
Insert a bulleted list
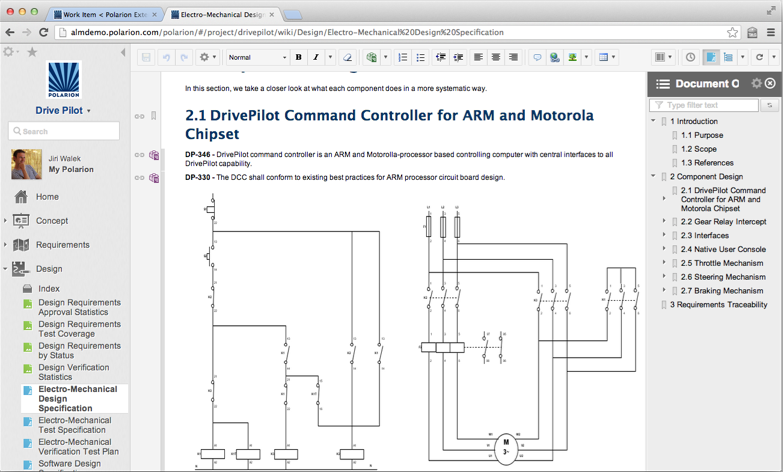tap(420, 57)
